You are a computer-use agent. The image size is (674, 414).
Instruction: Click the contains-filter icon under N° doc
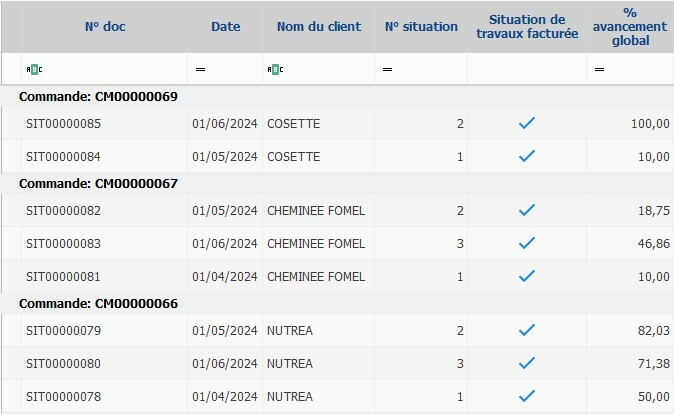[35, 69]
